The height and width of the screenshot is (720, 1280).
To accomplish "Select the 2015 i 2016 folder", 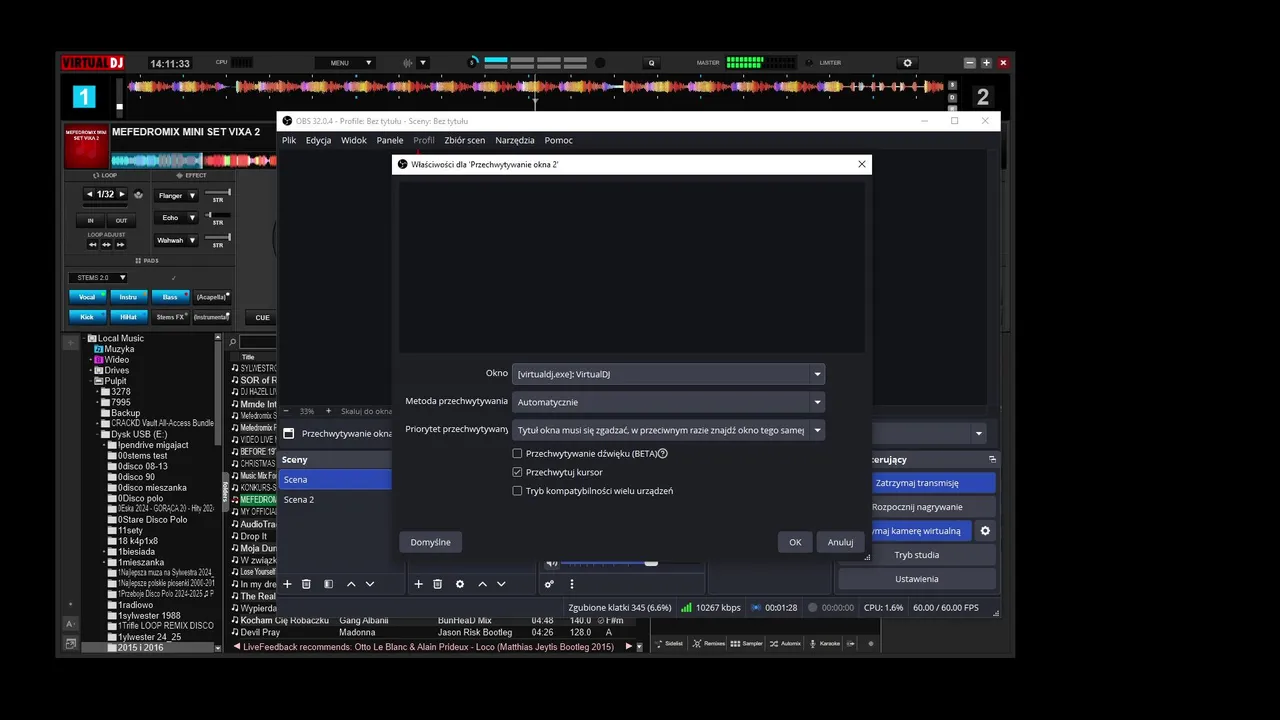I will click(x=140, y=648).
